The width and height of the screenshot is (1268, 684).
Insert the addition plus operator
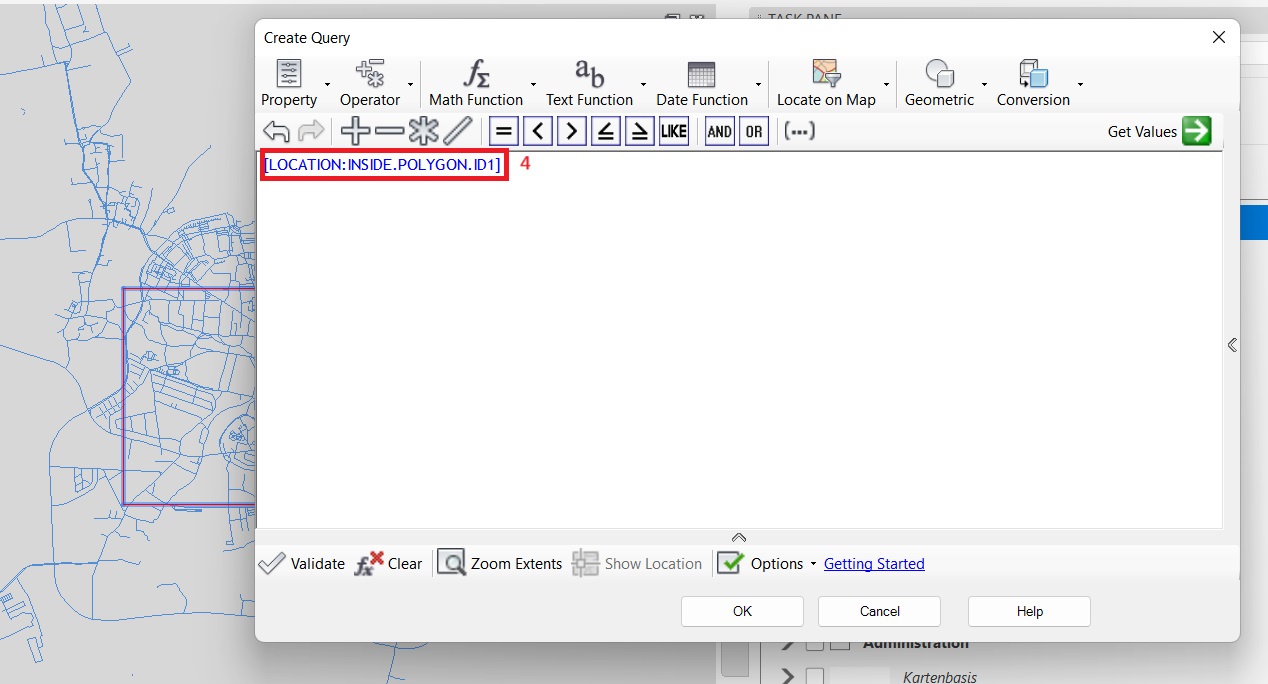(x=356, y=131)
